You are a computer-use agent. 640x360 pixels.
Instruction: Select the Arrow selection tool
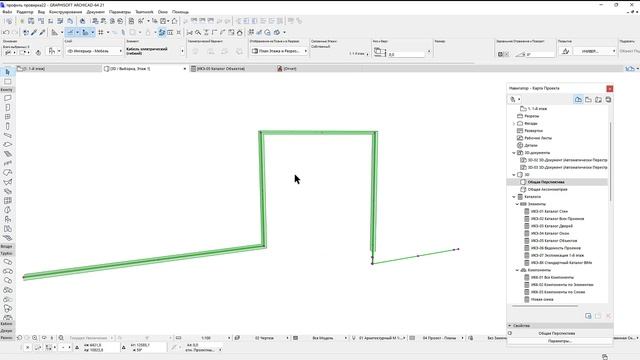click(7, 72)
